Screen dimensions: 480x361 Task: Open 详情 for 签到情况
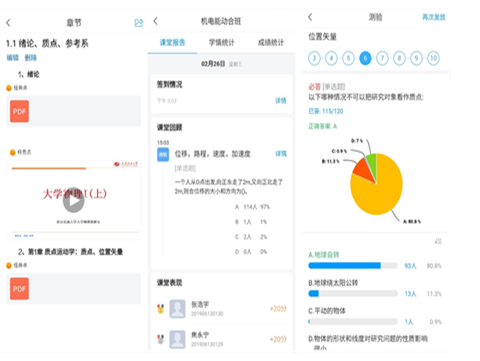coord(281,101)
